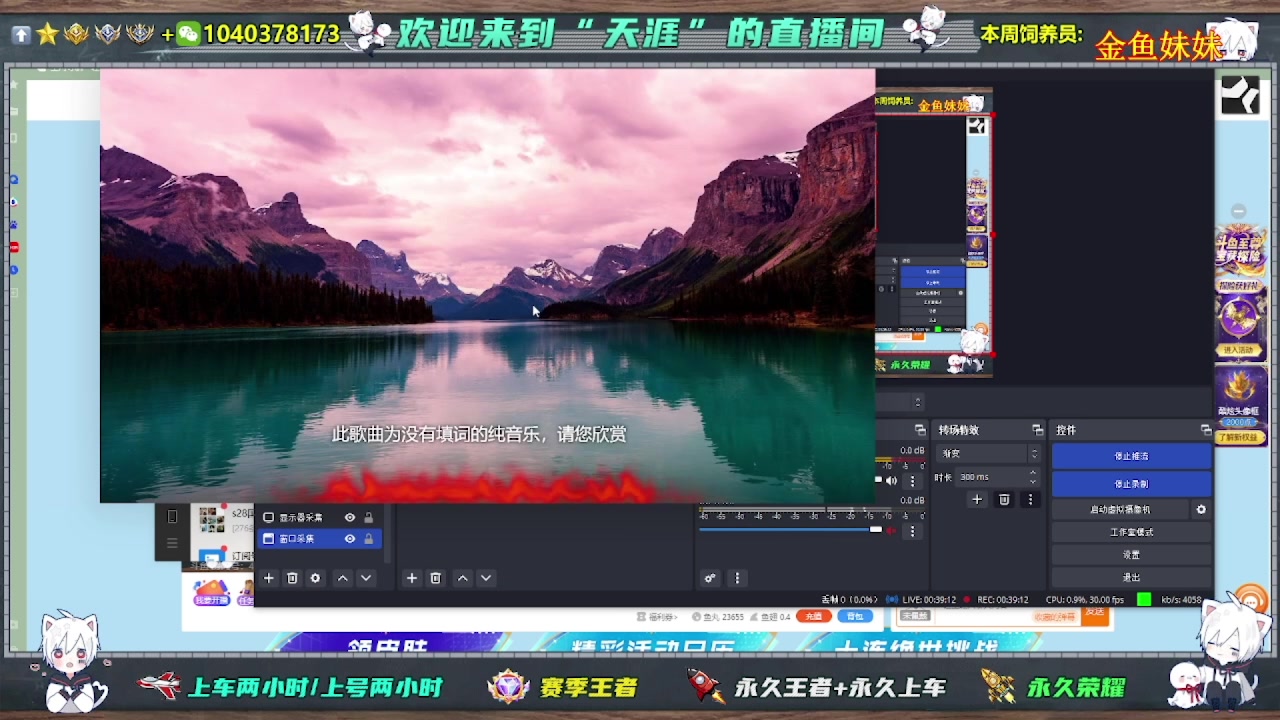Toggle visibility of 显示器采集 source
The image size is (1280, 720).
point(350,517)
